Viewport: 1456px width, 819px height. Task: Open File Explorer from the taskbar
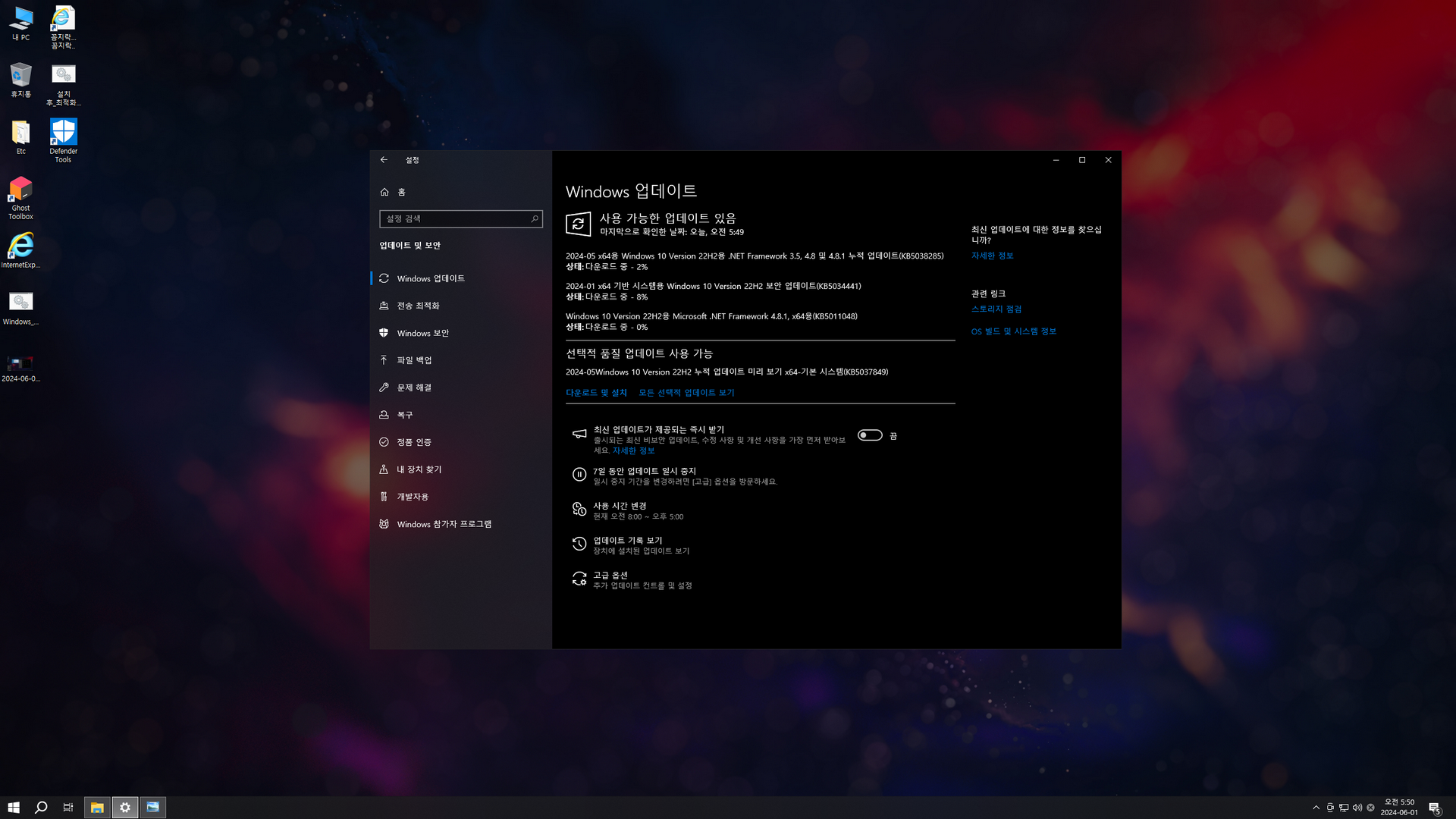coord(97,808)
